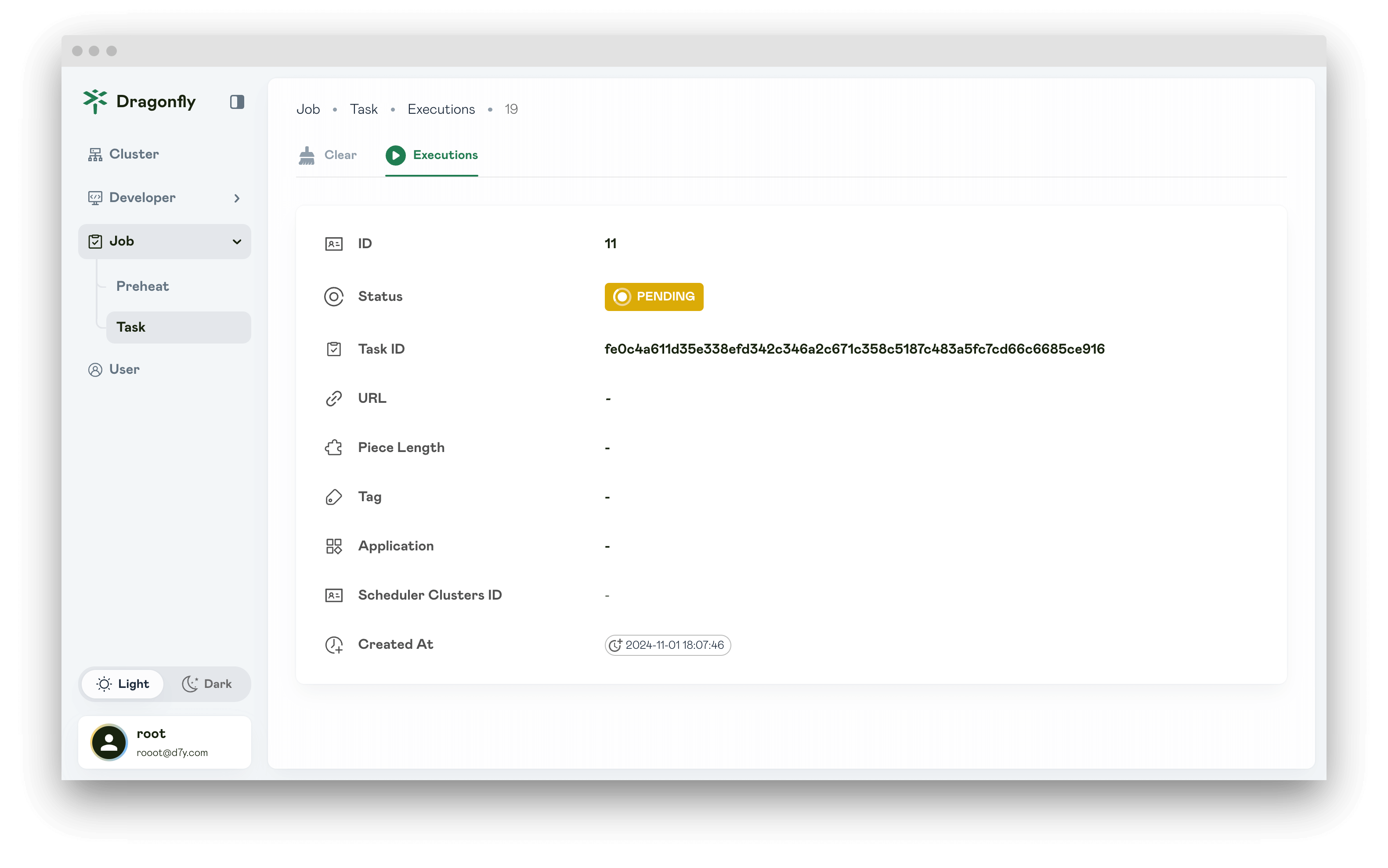Click the Status label text
The height and width of the screenshot is (868, 1388).
tap(380, 297)
